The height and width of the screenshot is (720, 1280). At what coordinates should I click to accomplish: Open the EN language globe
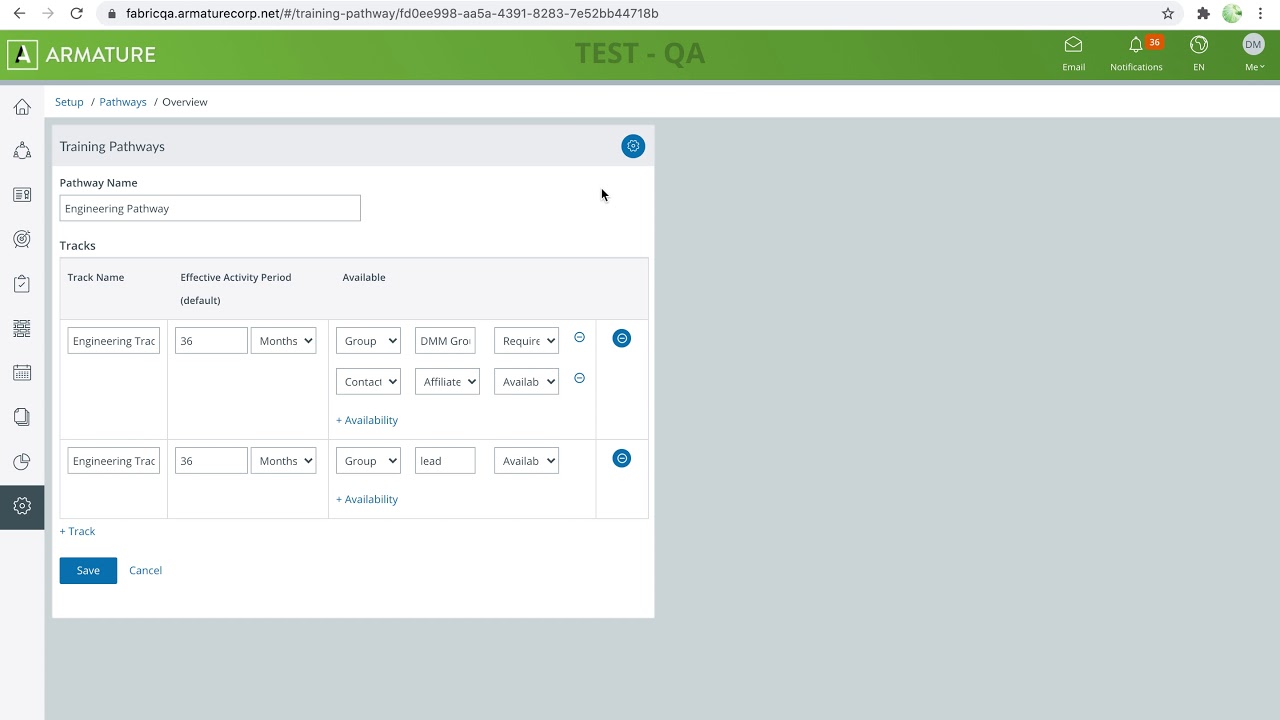(1199, 54)
